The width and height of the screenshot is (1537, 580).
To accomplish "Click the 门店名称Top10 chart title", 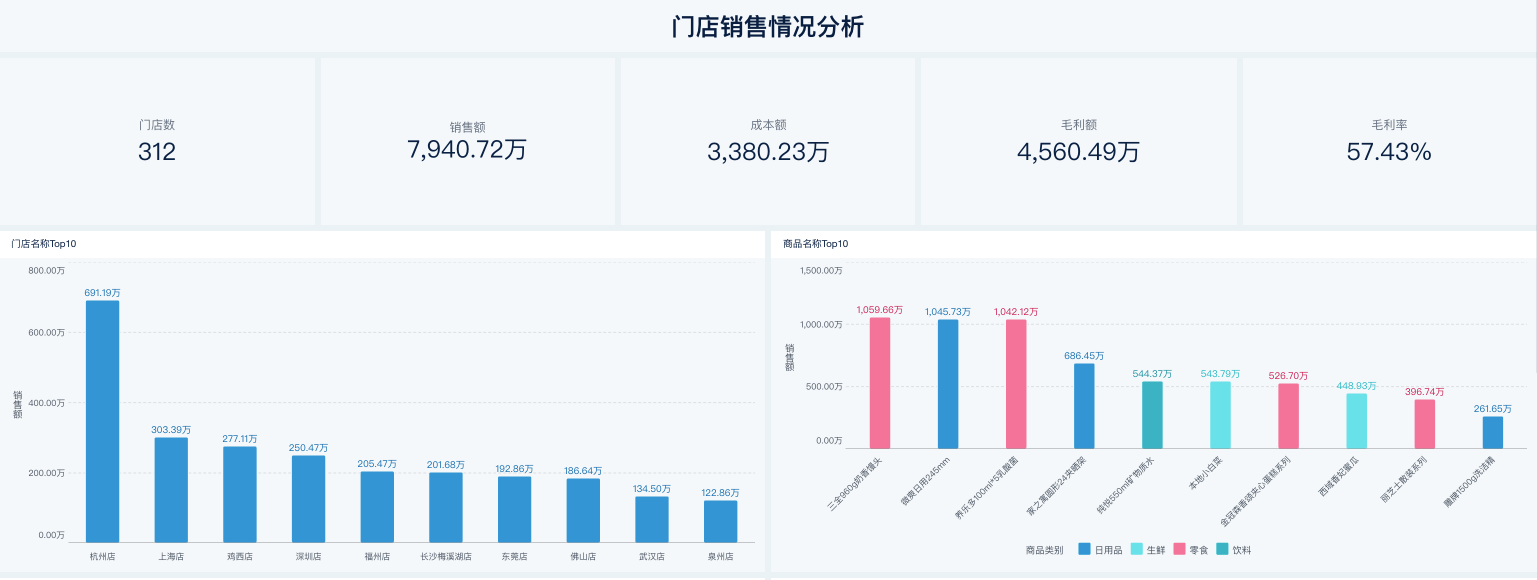I will click(x=44, y=243).
